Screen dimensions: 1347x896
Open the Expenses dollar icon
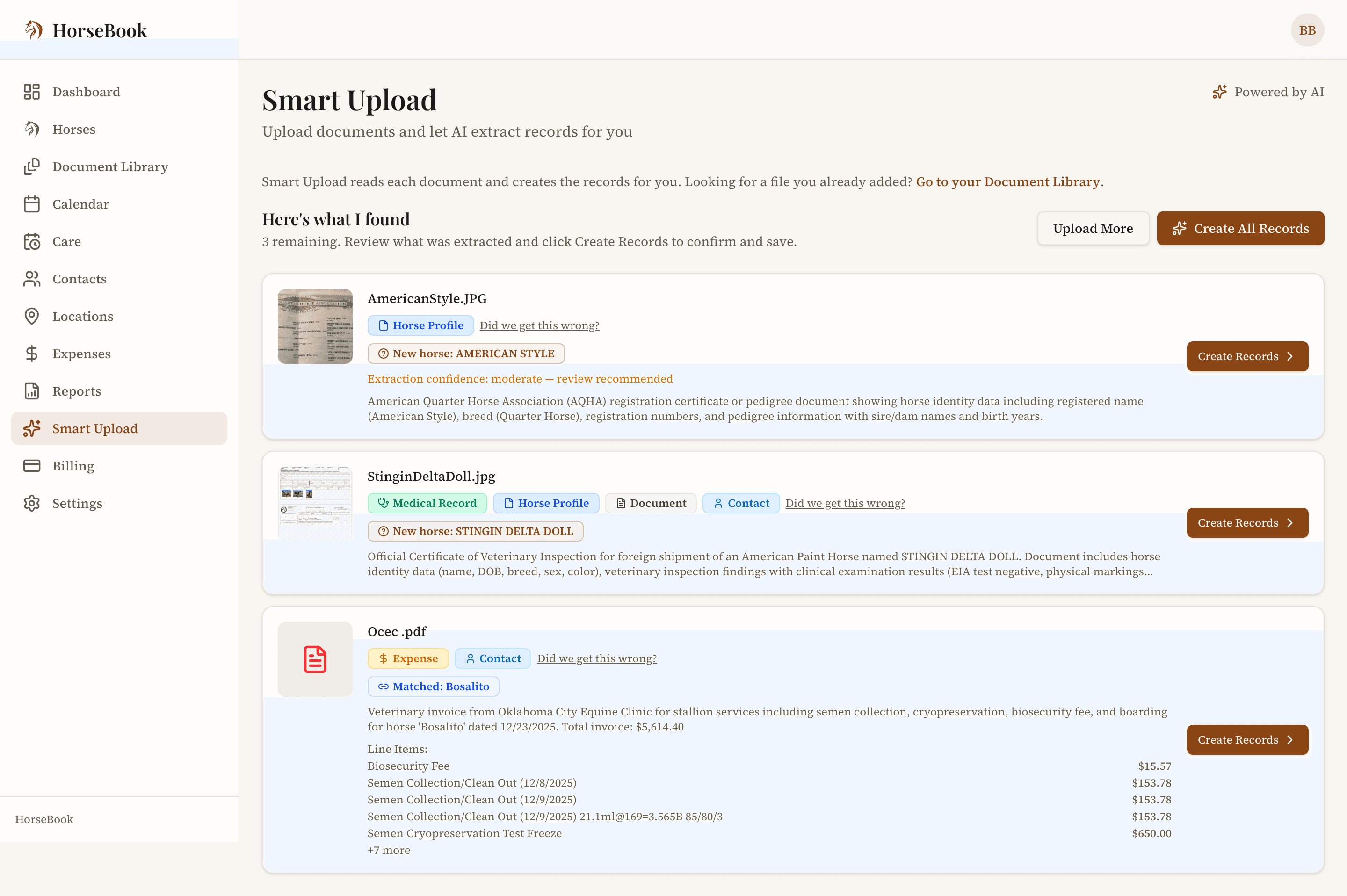pyautogui.click(x=31, y=354)
